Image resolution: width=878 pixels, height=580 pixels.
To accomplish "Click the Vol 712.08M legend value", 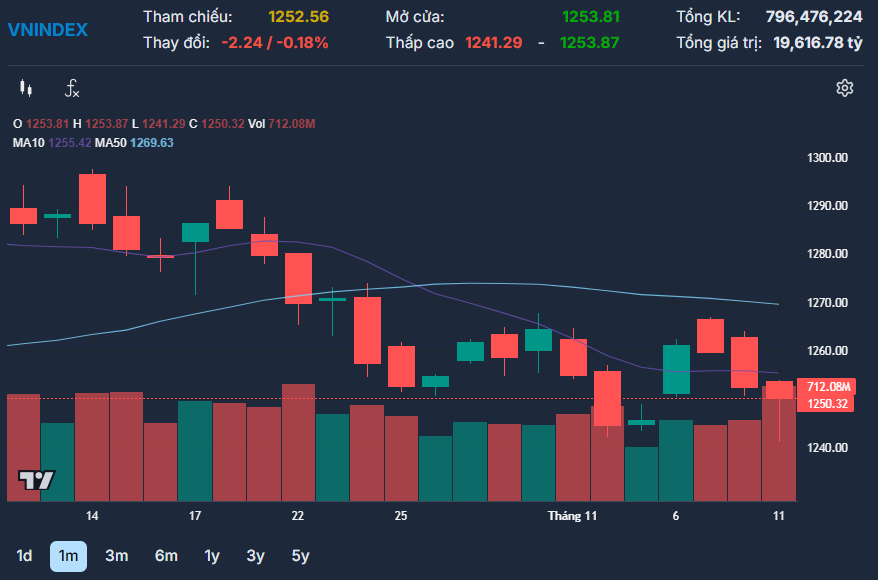I will tap(282, 124).
